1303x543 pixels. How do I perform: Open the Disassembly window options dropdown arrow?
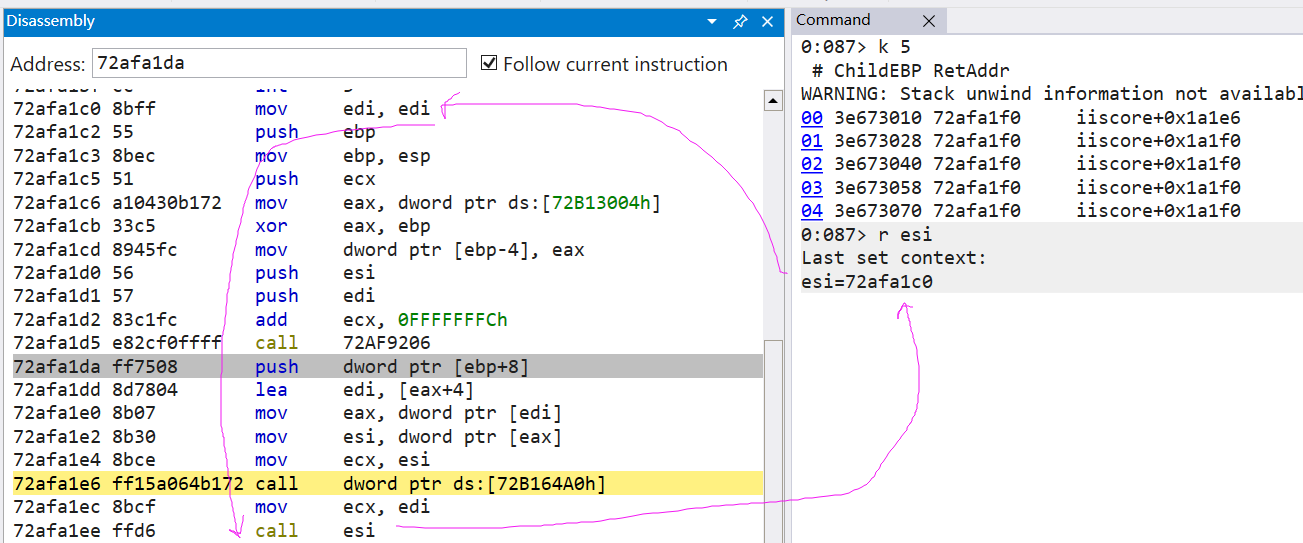coord(712,21)
